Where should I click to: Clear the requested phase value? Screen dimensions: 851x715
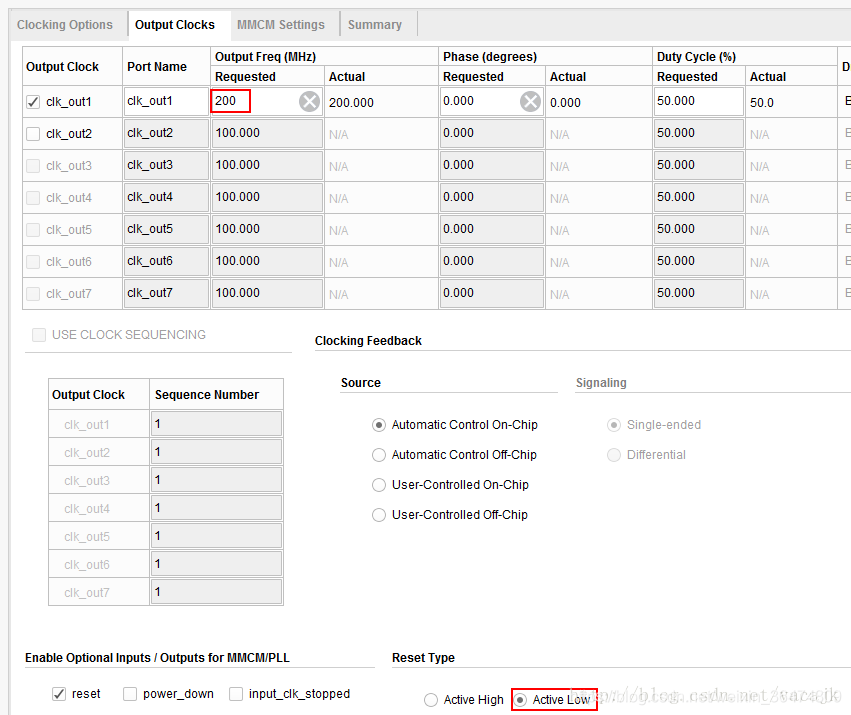tap(530, 101)
